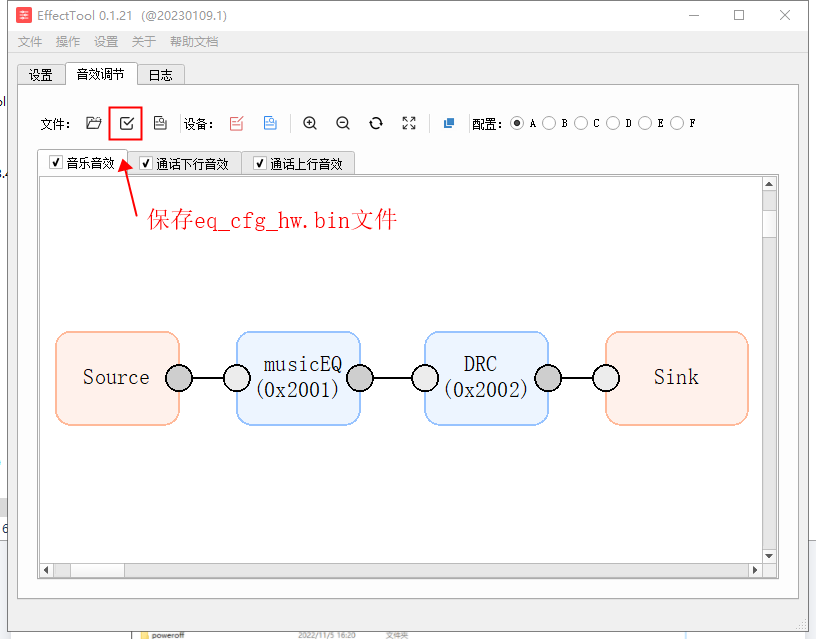This screenshot has width=816, height=639.
Task: Click the red device edit icon
Action: click(x=236, y=123)
